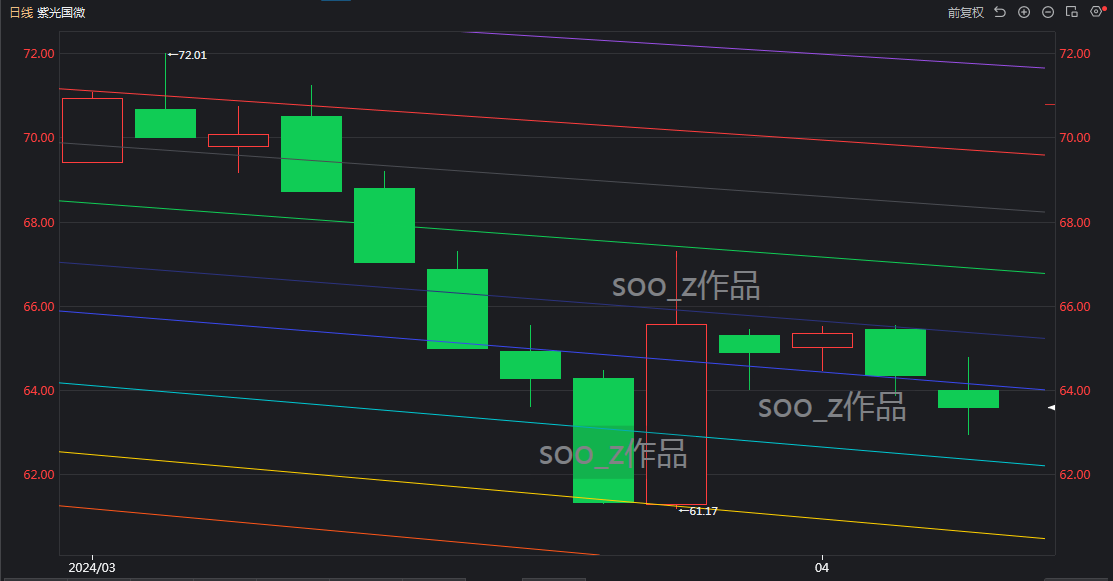Click 66.00 on the right price axis
The height and width of the screenshot is (581, 1113).
(1075, 306)
